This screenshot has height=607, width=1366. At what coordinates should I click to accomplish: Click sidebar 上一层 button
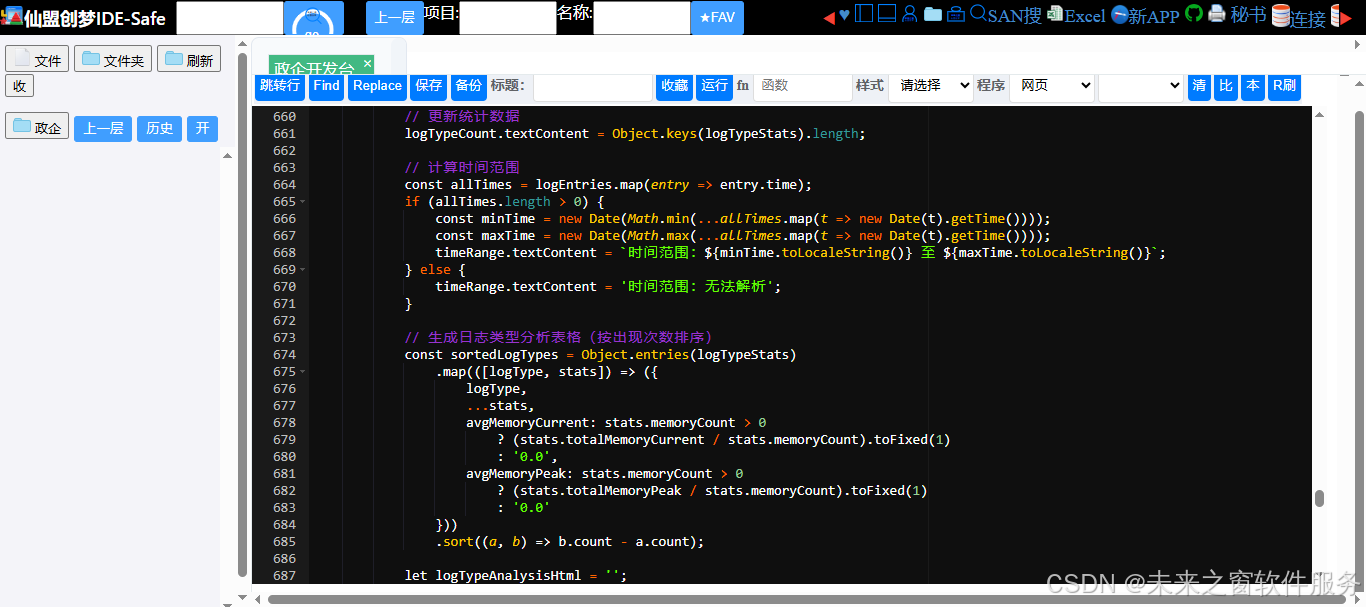[x=103, y=128]
